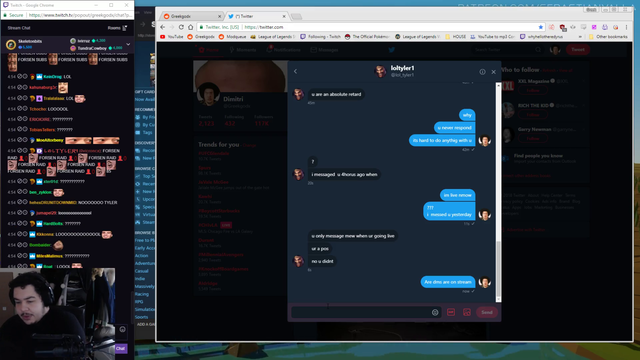Open the Following - Twitch bookmark
Viewport: 640px width, 360px height.
pyautogui.click(x=320, y=37)
